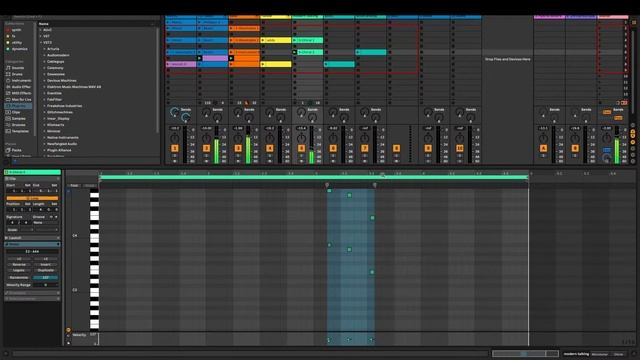Screen dimensions: 640x360
Task: Expand the Native Instruments folder
Action: (x=44, y=138)
